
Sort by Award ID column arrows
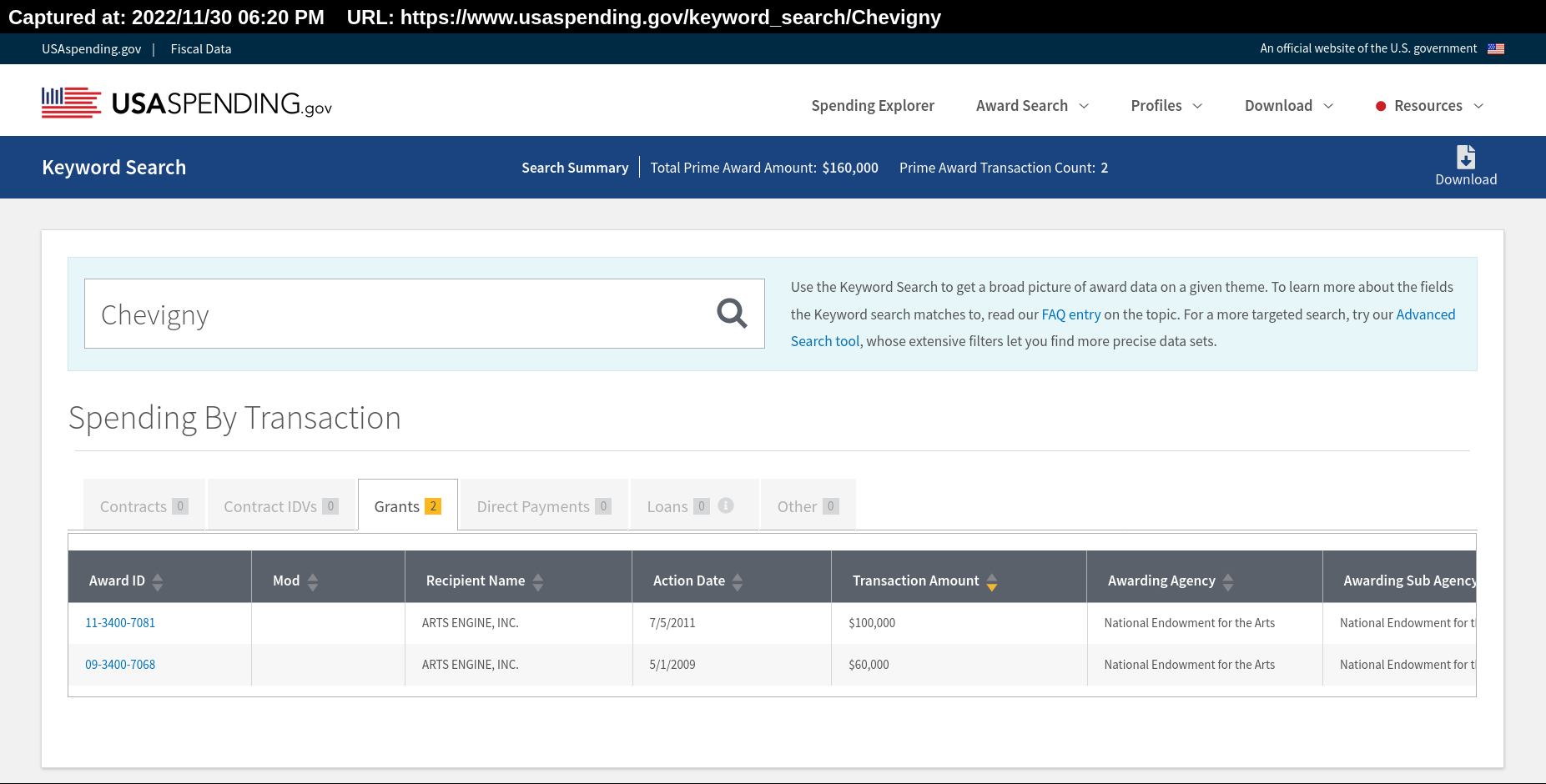(x=158, y=581)
